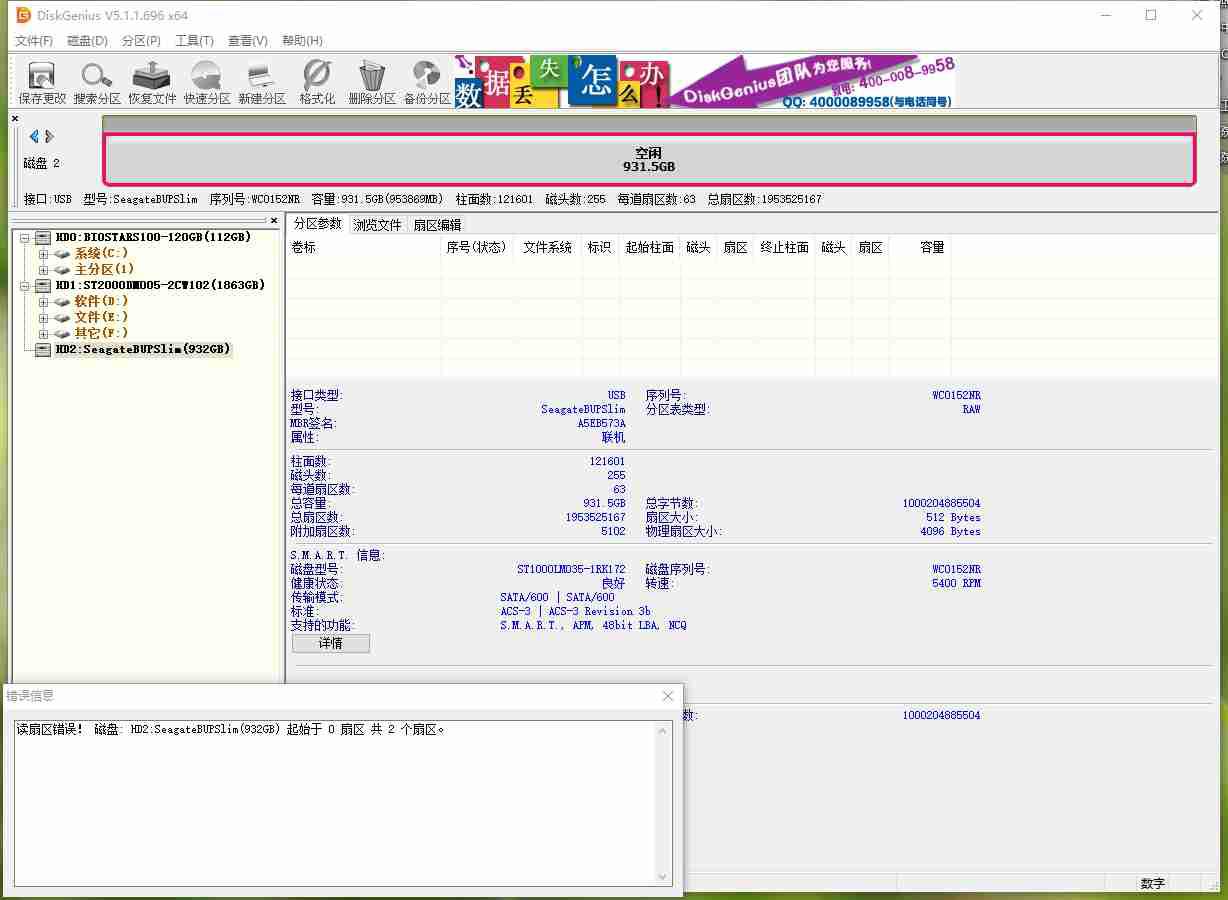
Task: Click the 系统(C:) volume icon
Action: click(62, 254)
